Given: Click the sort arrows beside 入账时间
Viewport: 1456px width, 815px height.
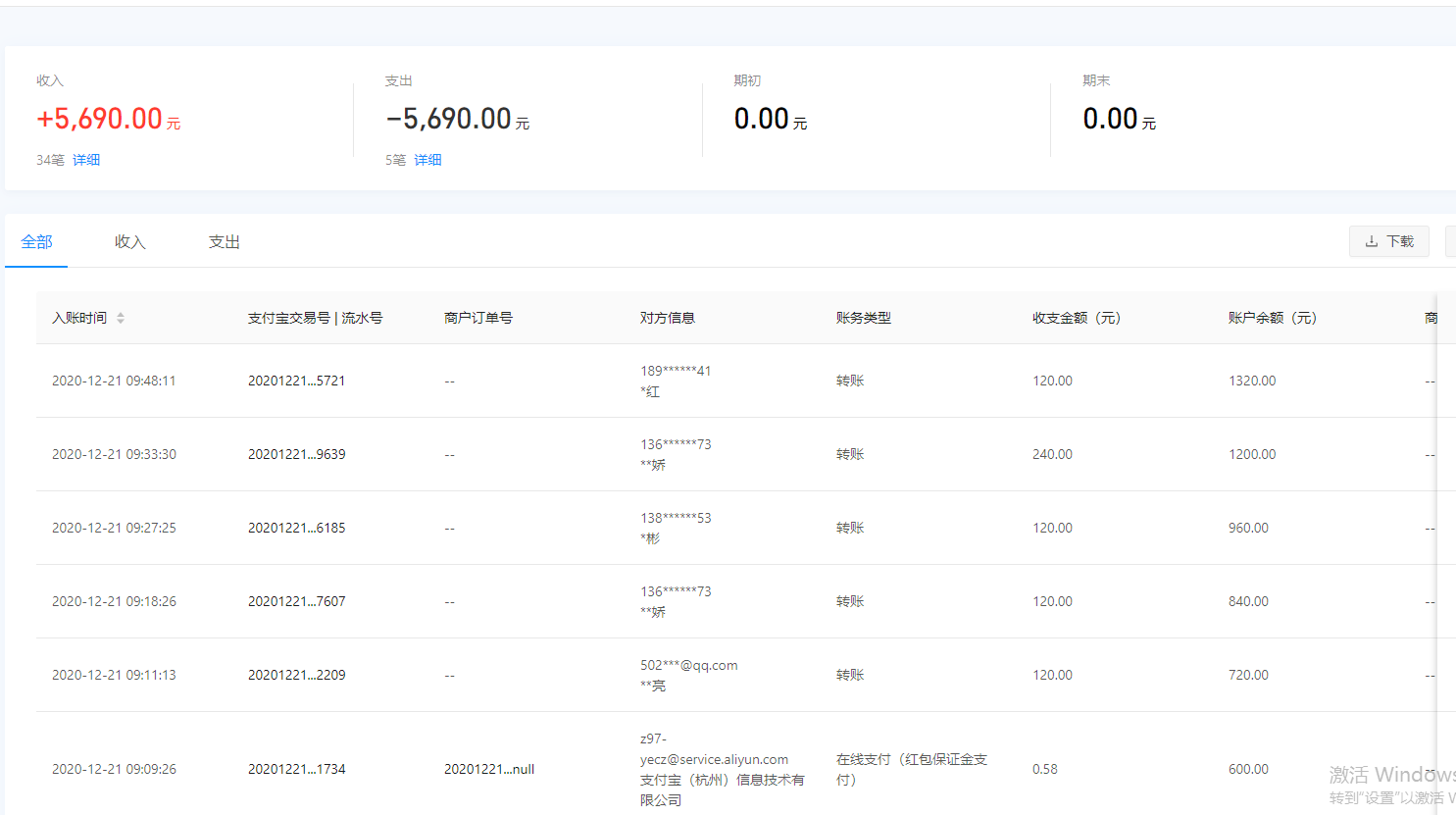Looking at the screenshot, I should click(x=121, y=318).
